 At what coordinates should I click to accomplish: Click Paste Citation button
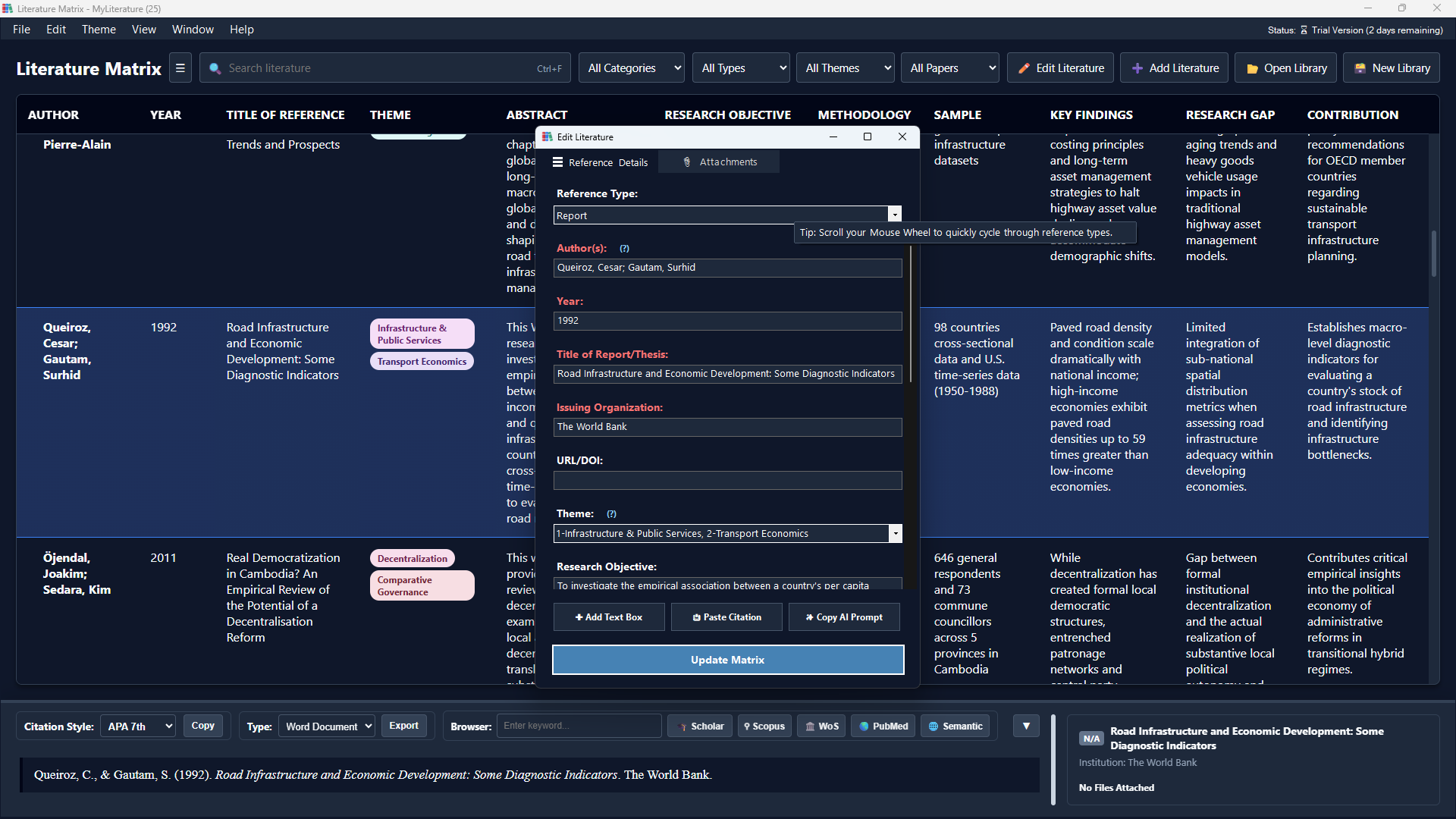pos(727,617)
